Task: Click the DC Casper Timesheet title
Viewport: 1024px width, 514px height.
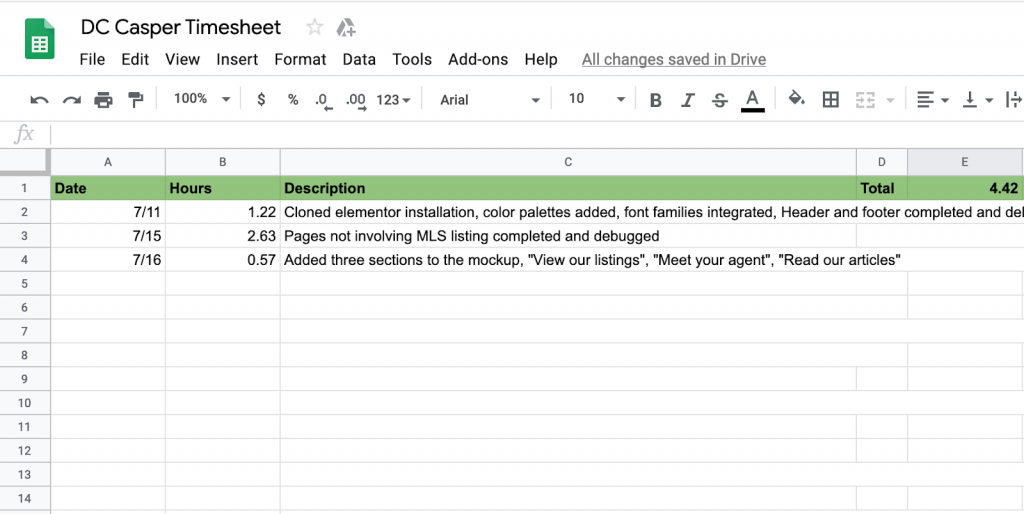Action: [181, 27]
